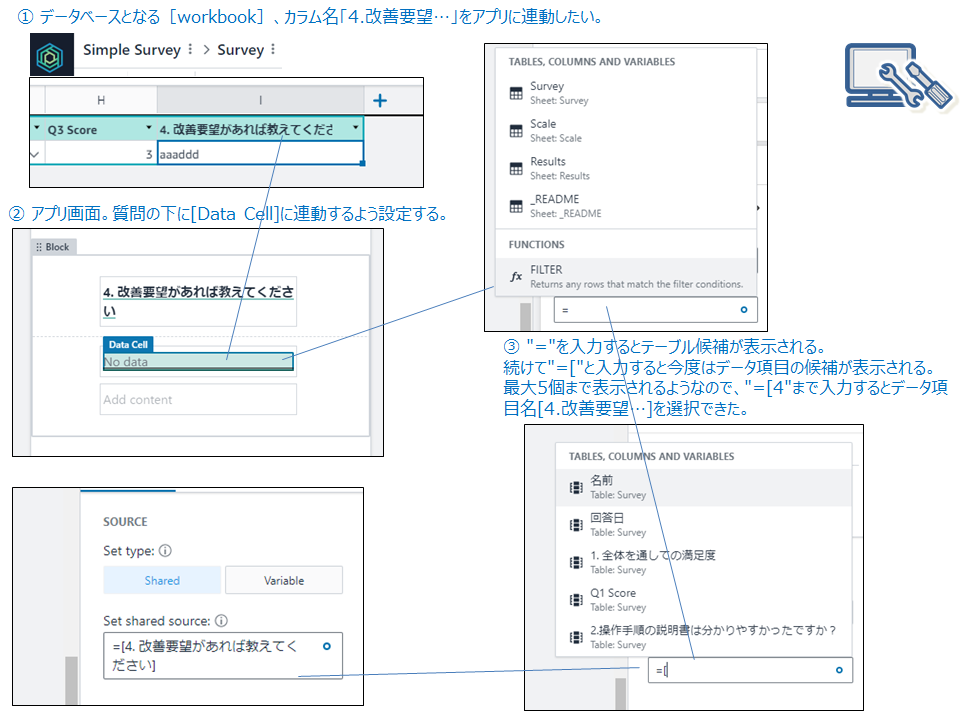
Task: Click the computer repair tools illustration
Action: [x=898, y=77]
